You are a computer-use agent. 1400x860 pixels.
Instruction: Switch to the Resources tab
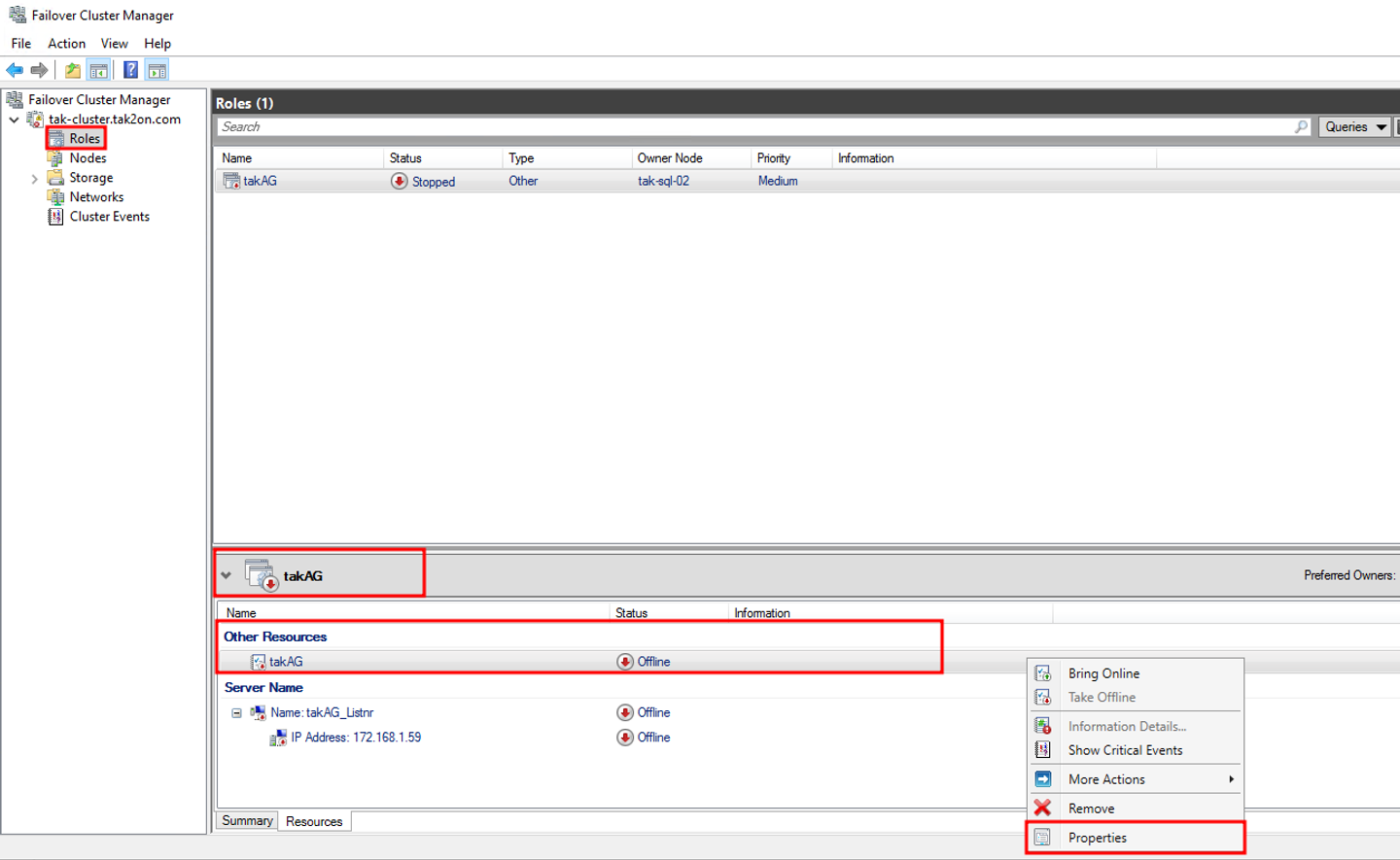(314, 822)
